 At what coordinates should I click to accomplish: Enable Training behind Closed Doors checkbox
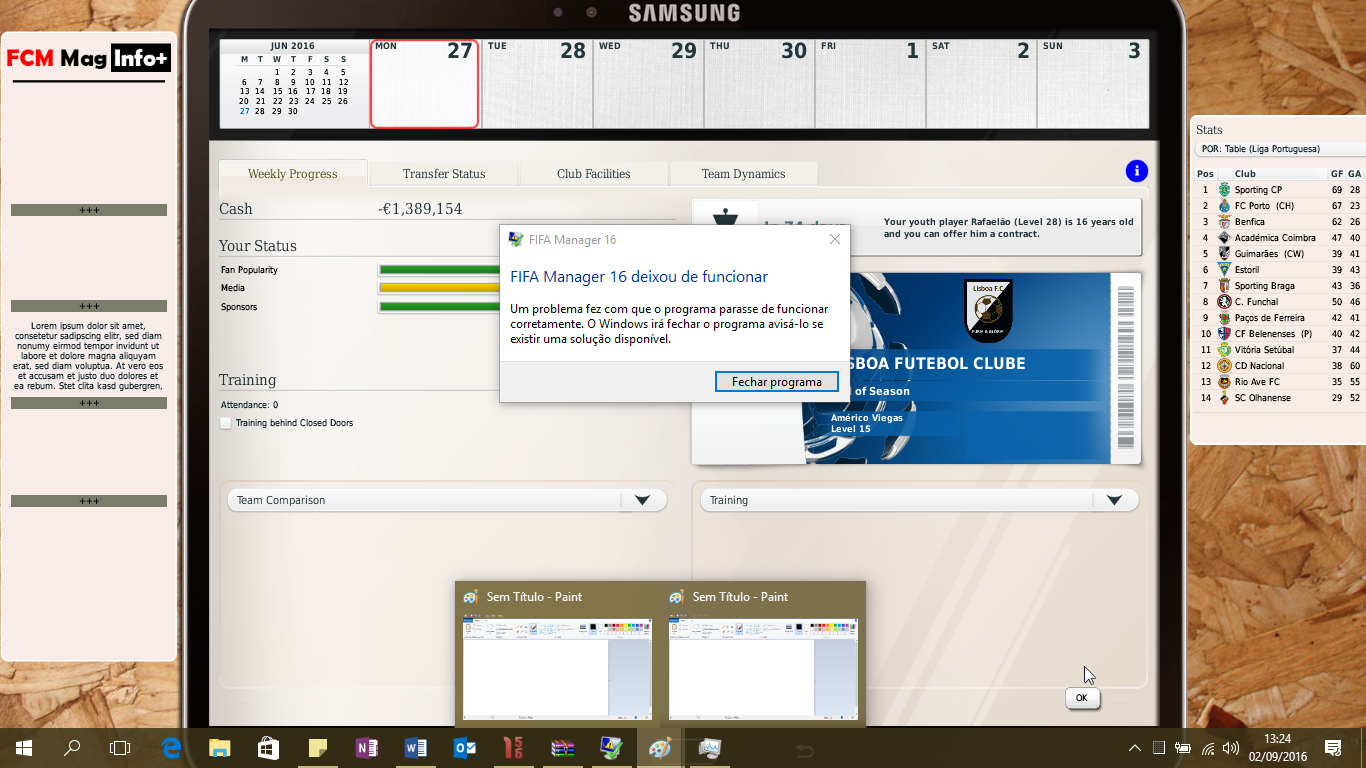(x=226, y=423)
